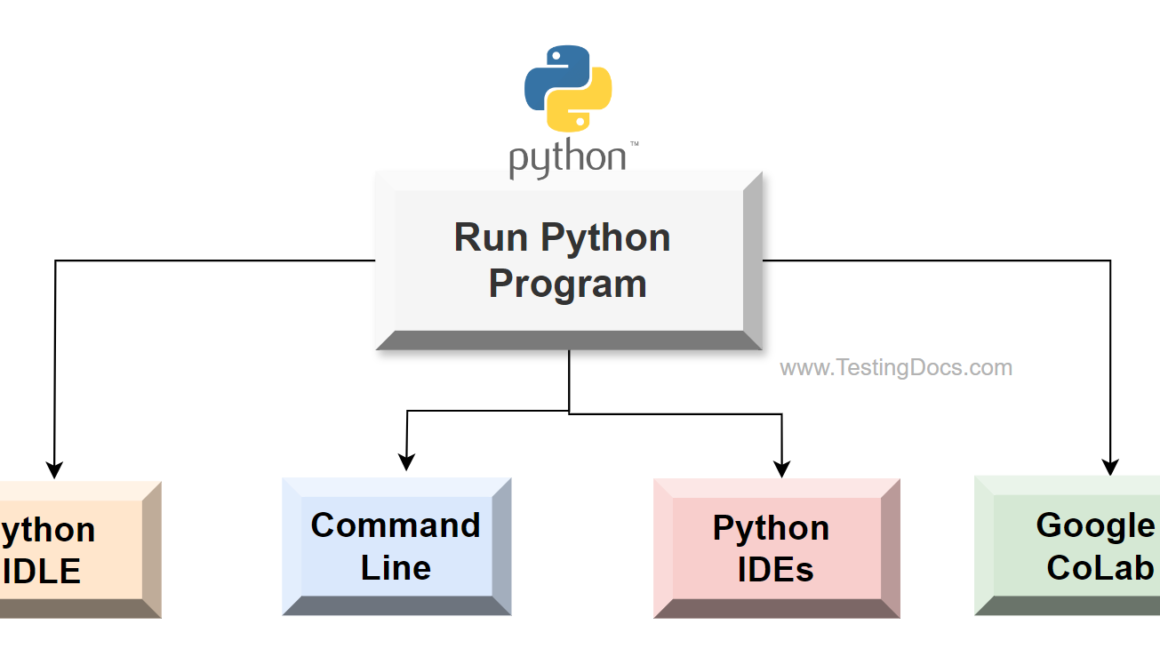Click the python wordmark text under logo

(x=567, y=160)
